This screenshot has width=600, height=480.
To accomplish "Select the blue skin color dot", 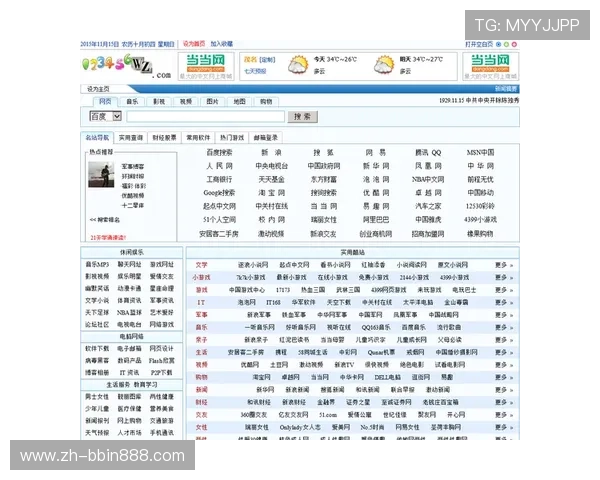I will (x=499, y=44).
